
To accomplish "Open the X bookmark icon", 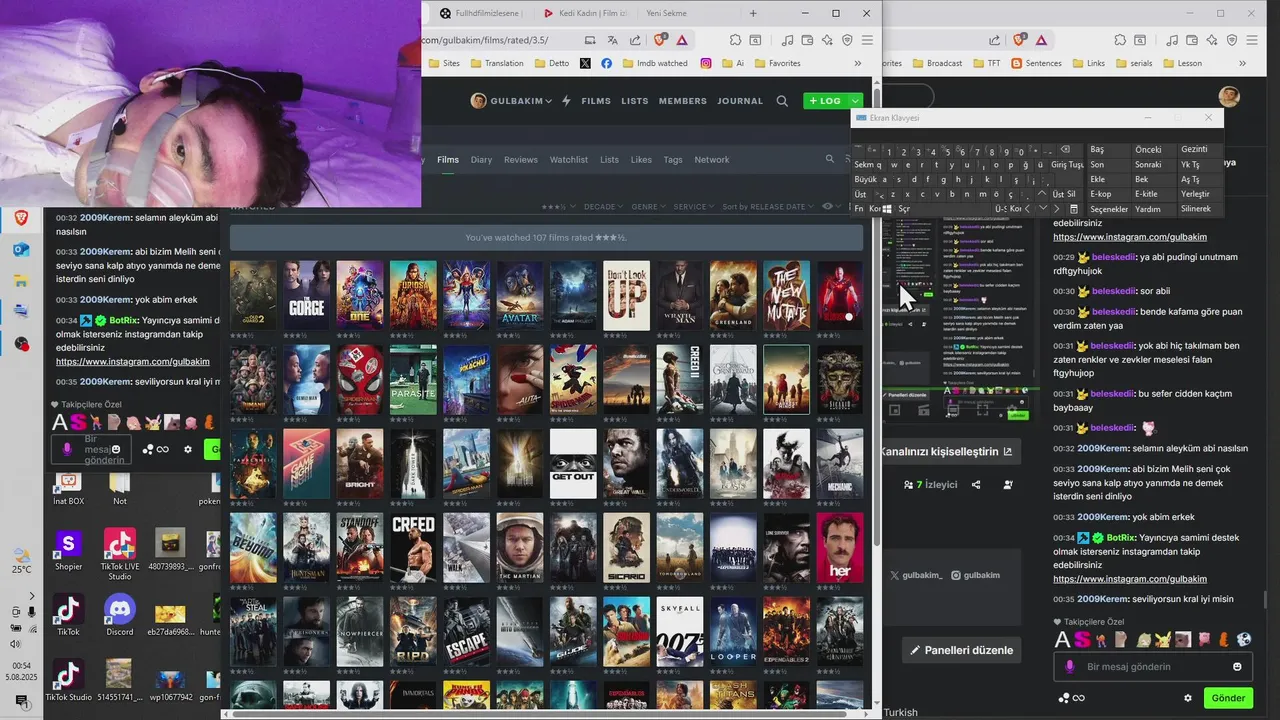I will pos(585,63).
